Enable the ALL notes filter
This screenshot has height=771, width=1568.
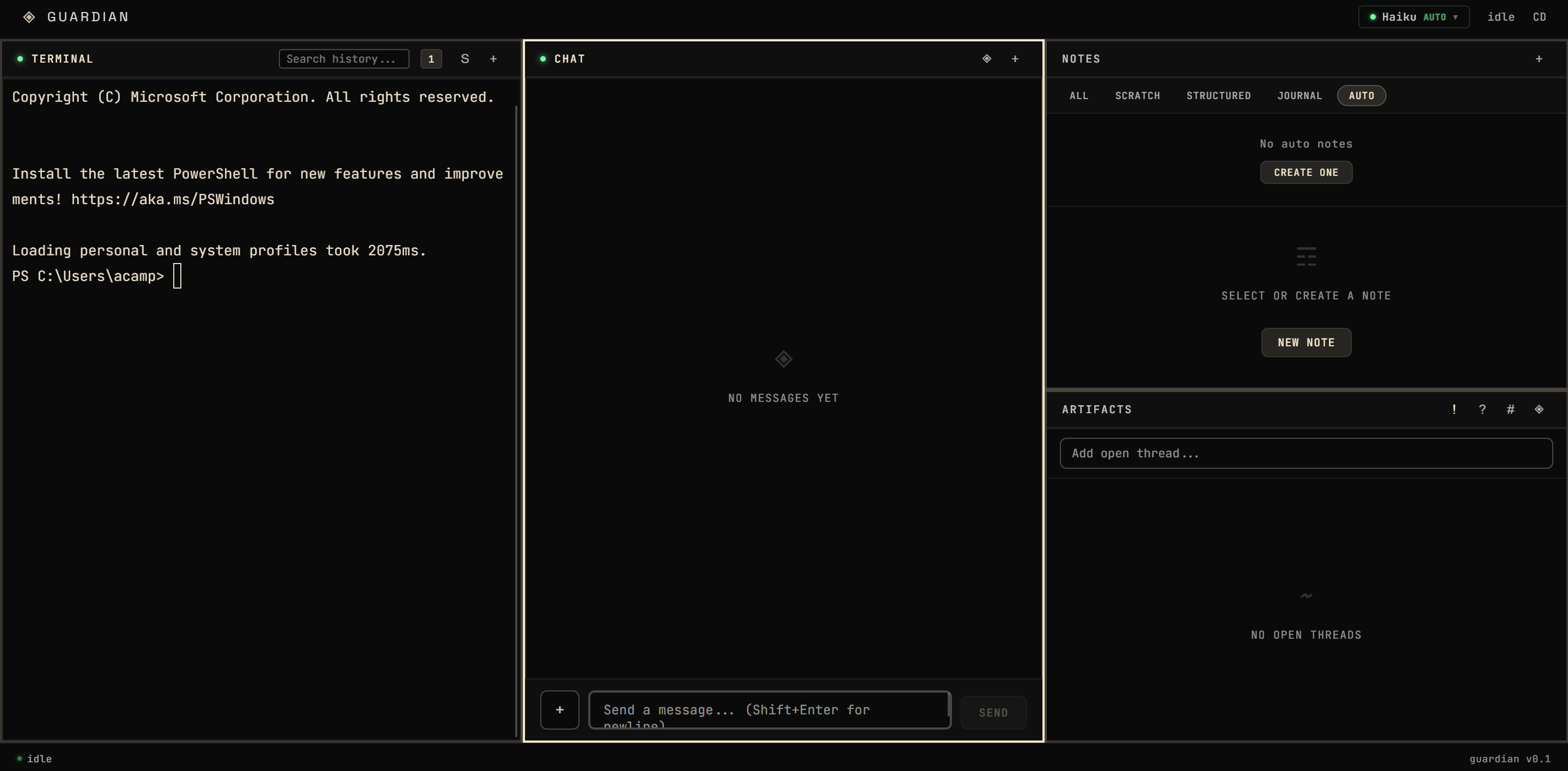coord(1078,95)
